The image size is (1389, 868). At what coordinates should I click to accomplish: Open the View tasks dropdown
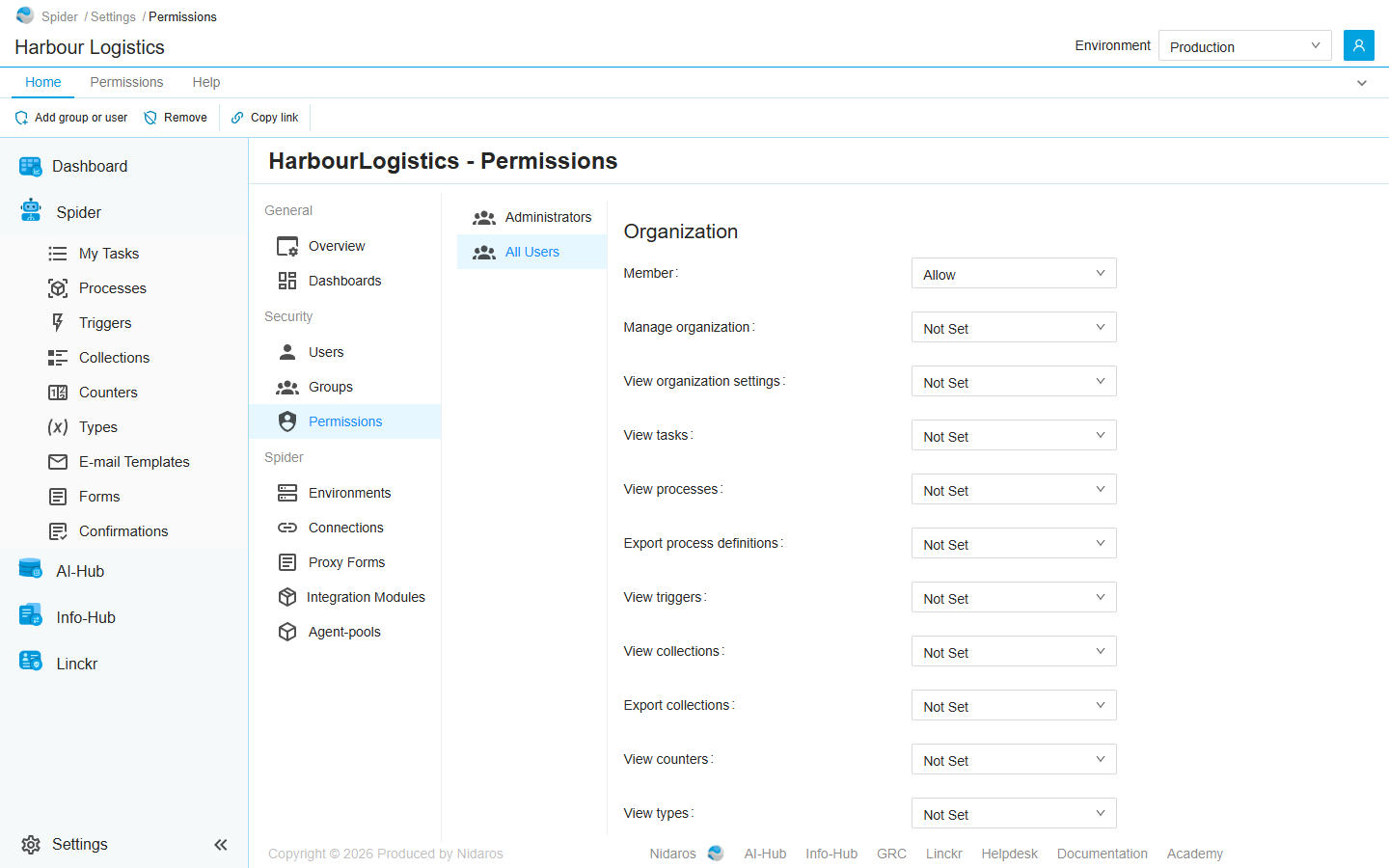1014,435
